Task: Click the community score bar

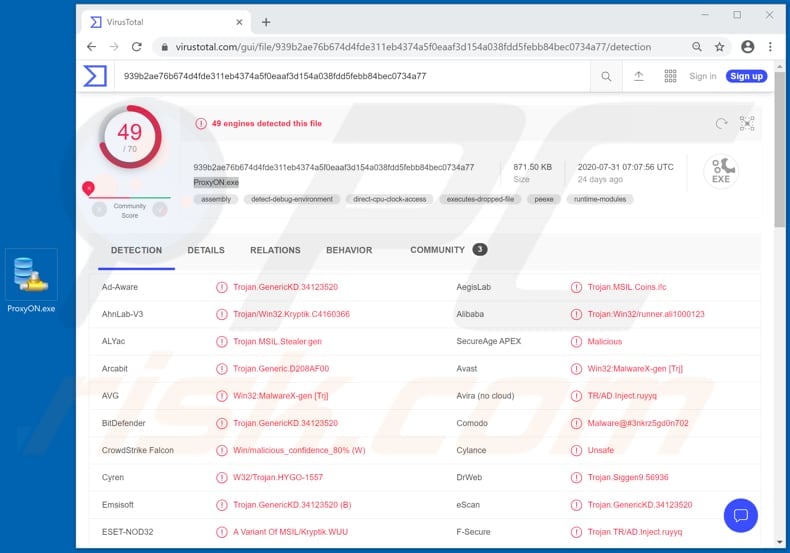Action: (x=130, y=197)
